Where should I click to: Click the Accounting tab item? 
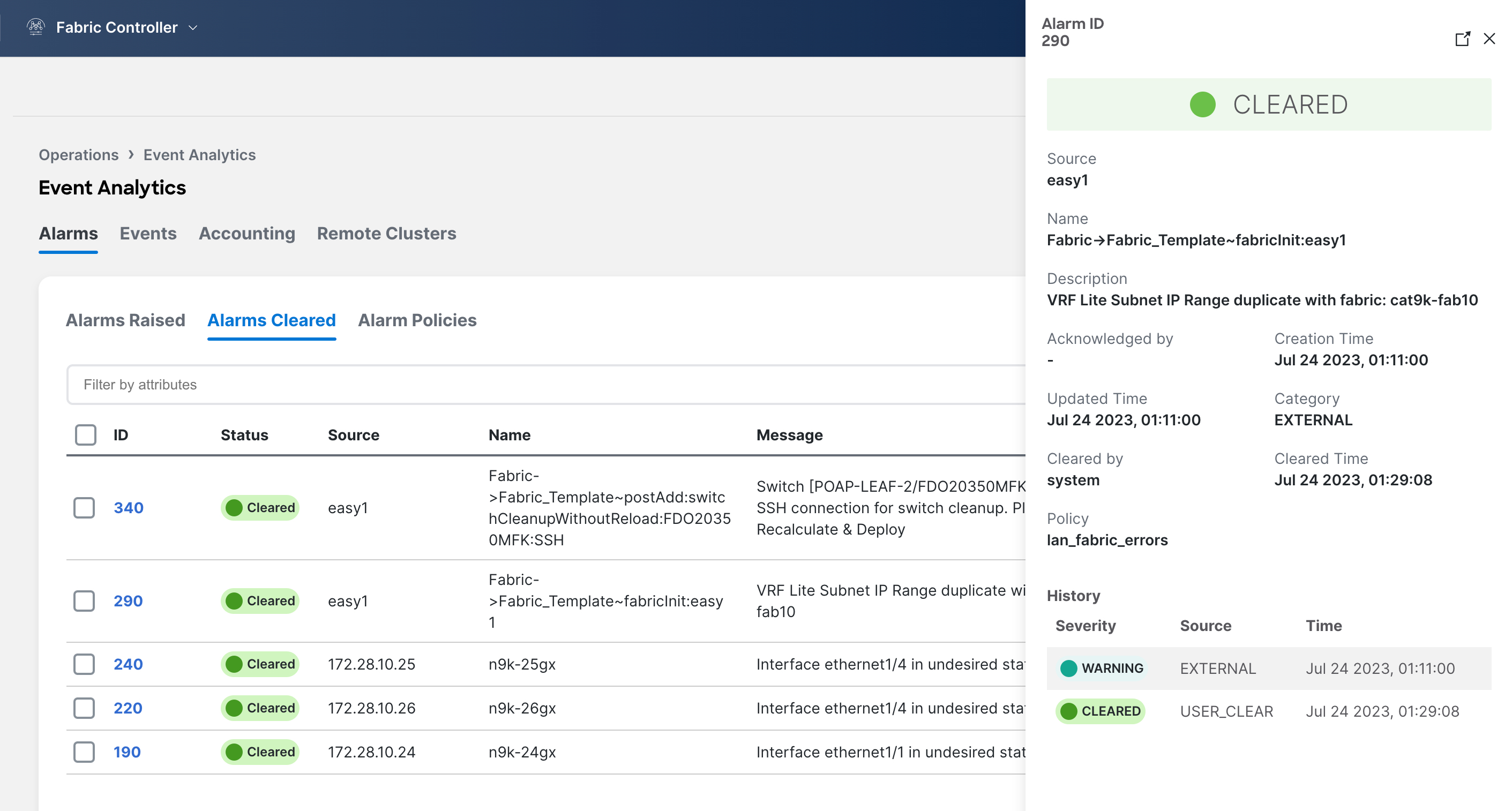(246, 233)
